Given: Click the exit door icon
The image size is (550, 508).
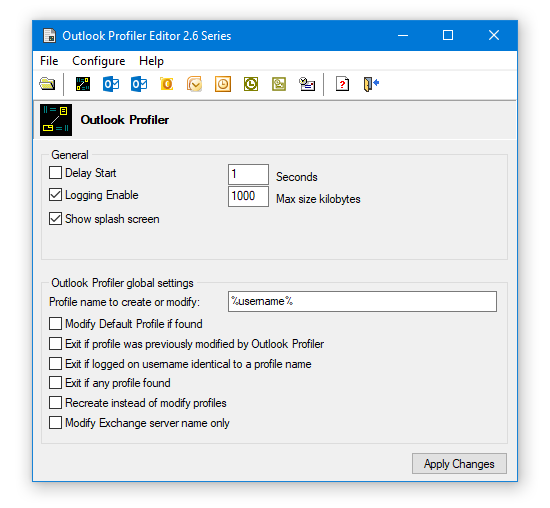Looking at the screenshot, I should [x=371, y=84].
